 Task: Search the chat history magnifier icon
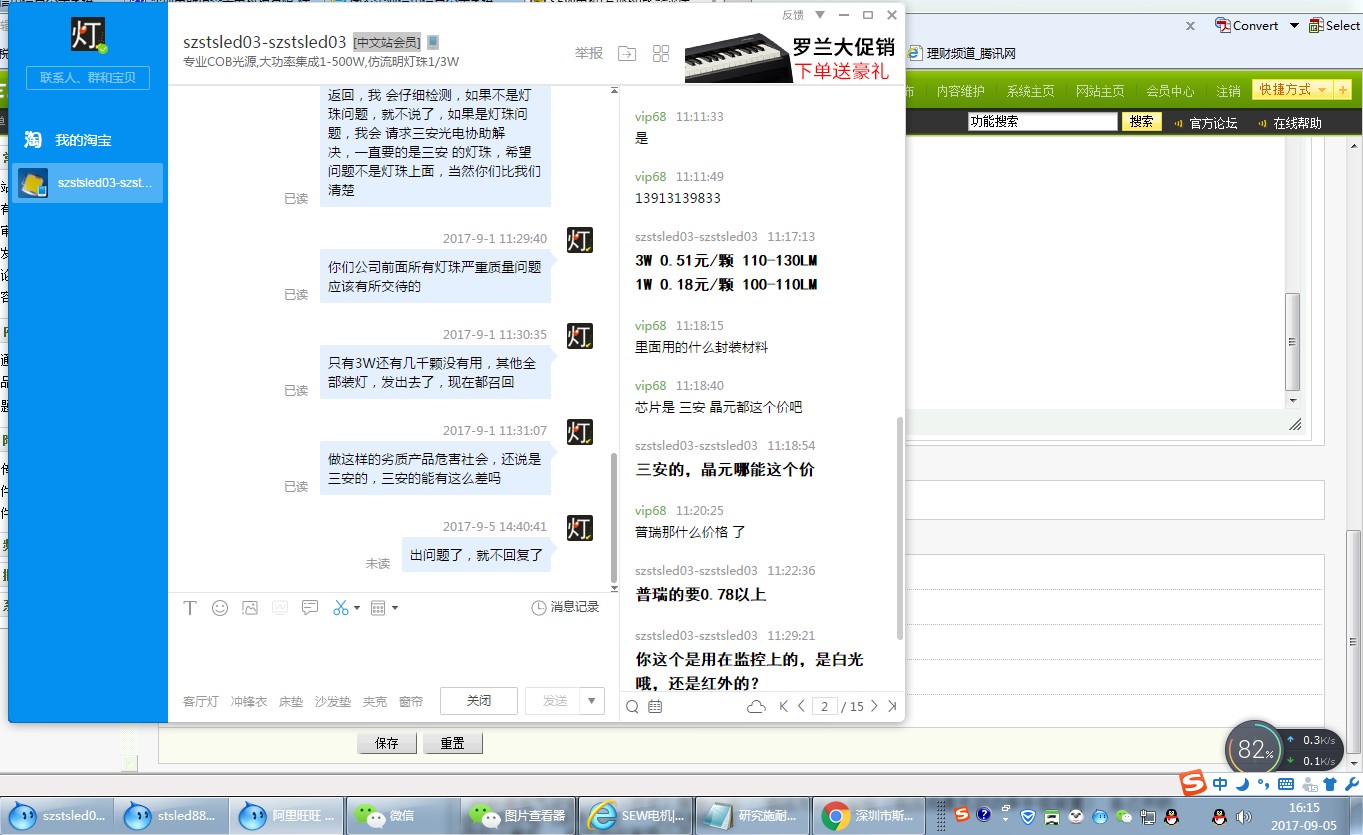click(632, 706)
